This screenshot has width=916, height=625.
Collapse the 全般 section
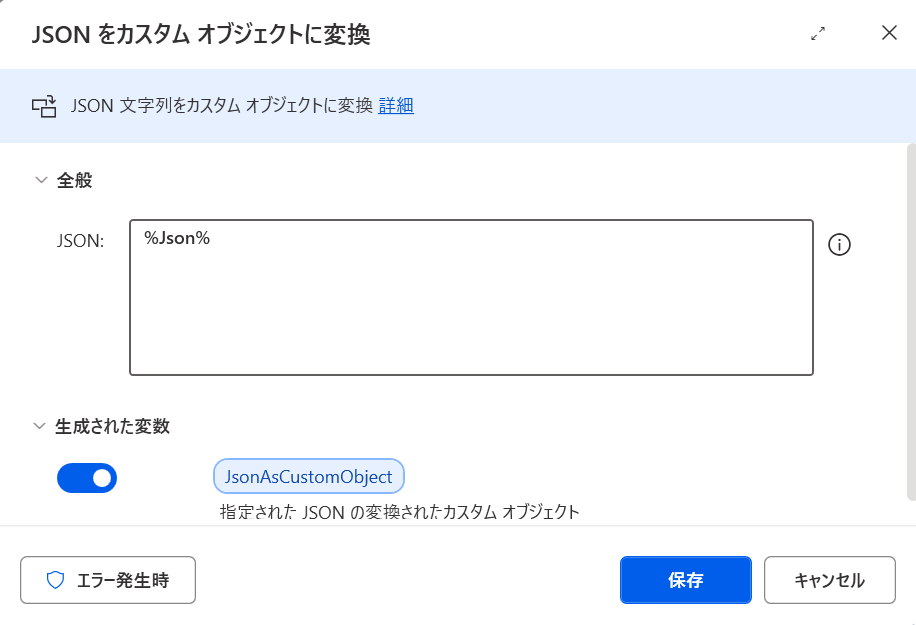[41, 180]
